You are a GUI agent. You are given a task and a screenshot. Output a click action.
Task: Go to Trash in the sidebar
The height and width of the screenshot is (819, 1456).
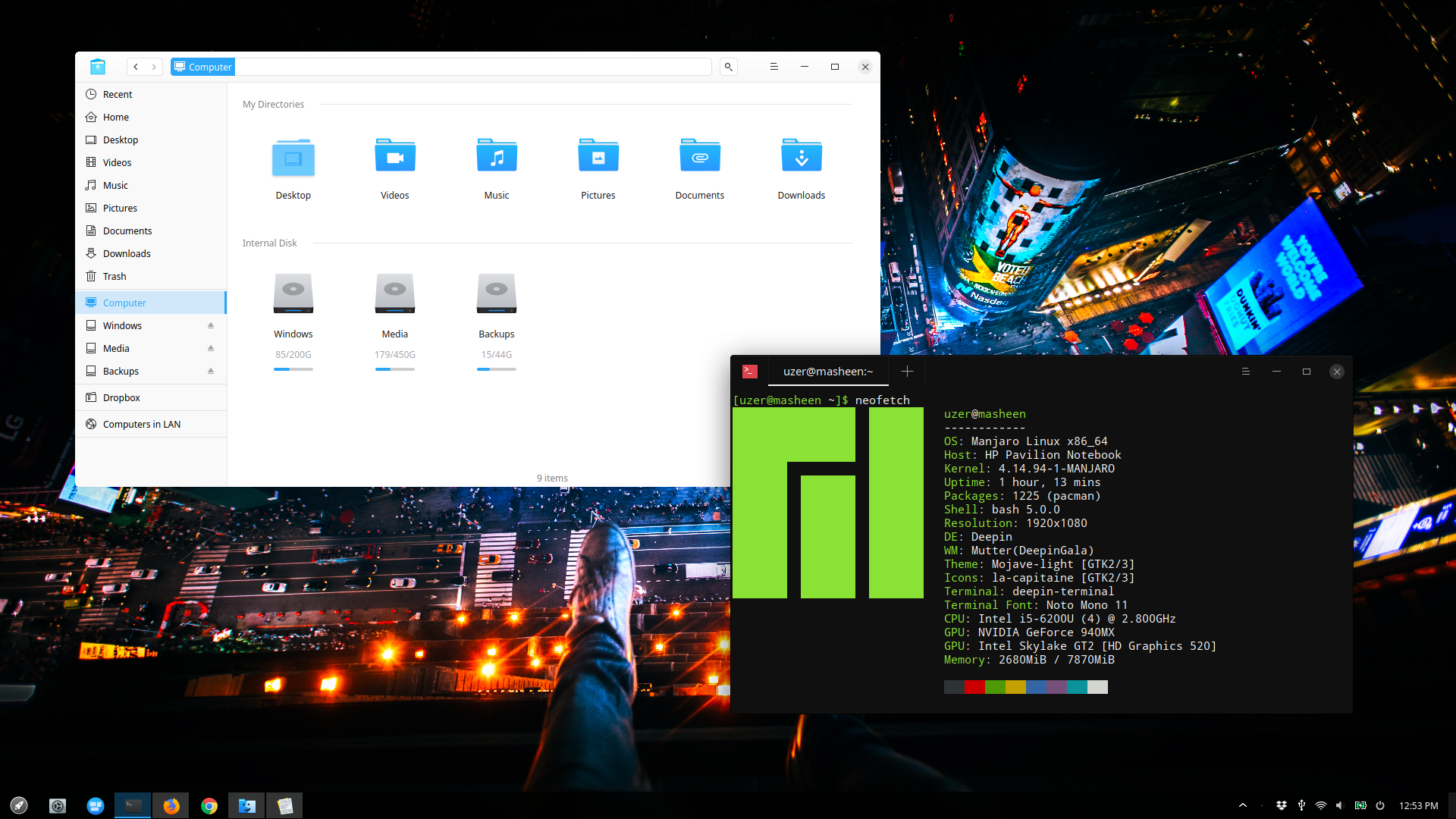[x=115, y=276]
